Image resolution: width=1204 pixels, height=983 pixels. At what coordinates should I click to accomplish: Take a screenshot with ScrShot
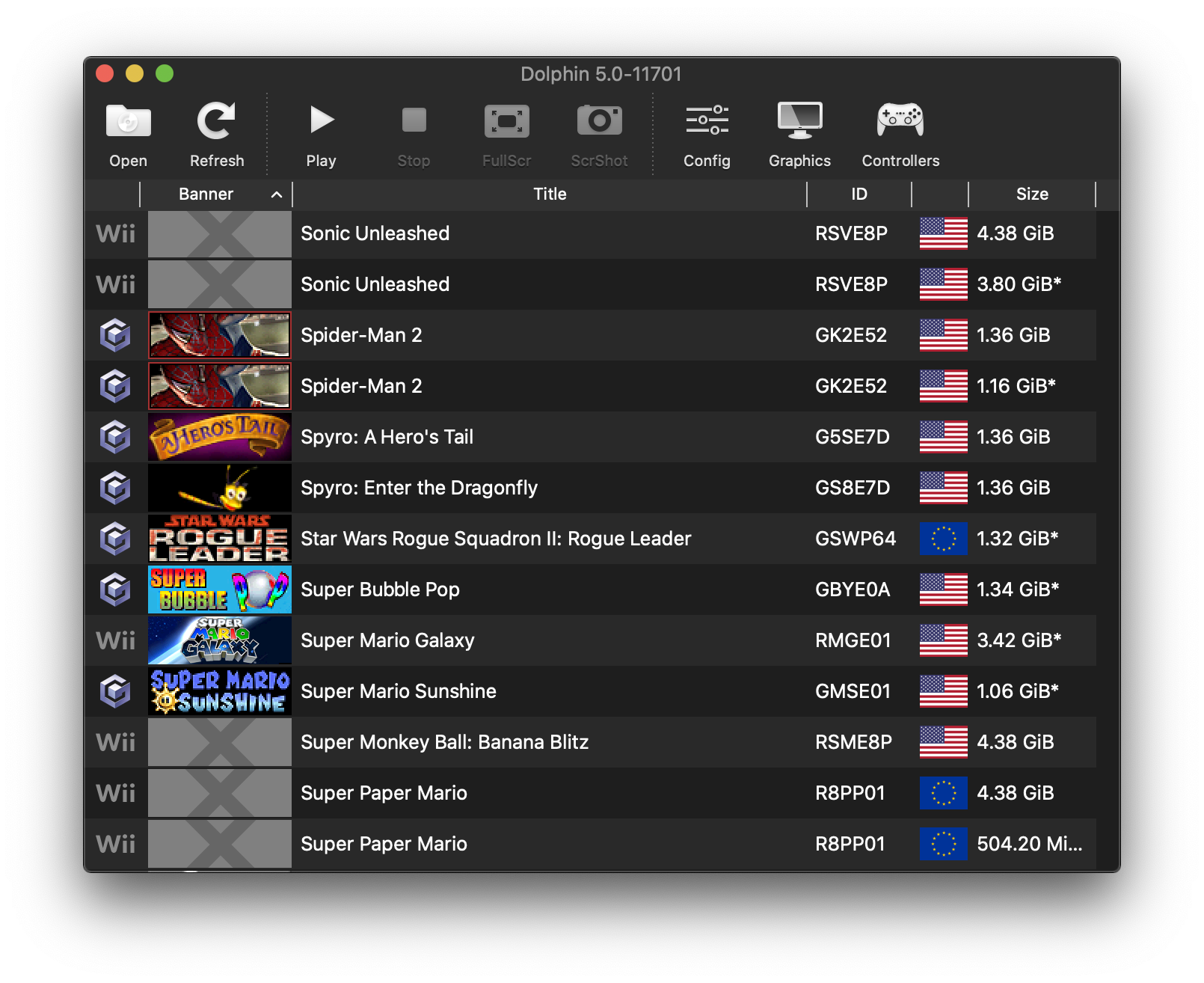coord(599,135)
